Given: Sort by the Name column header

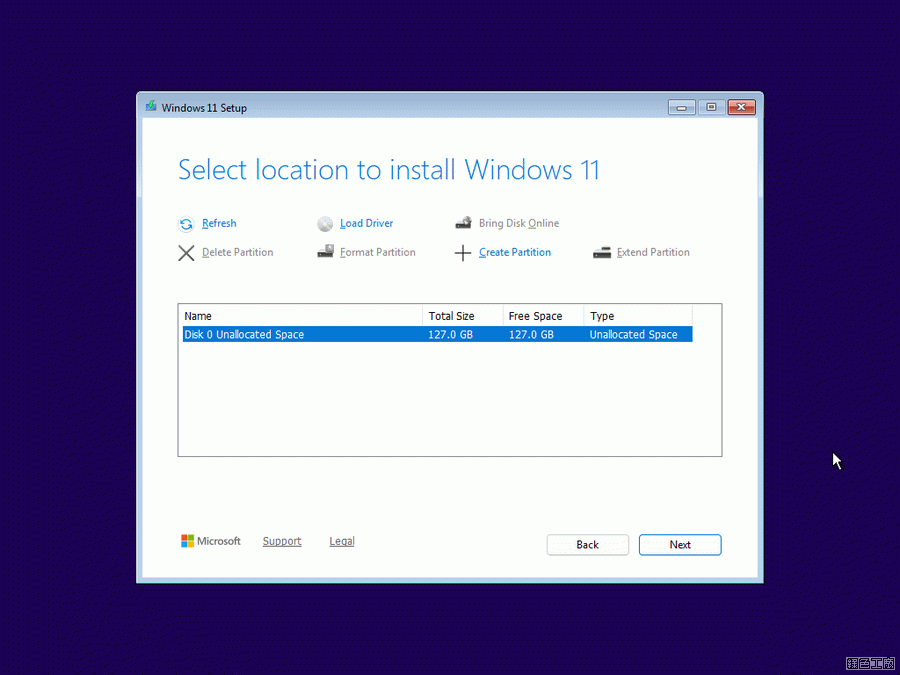Looking at the screenshot, I should click(300, 316).
